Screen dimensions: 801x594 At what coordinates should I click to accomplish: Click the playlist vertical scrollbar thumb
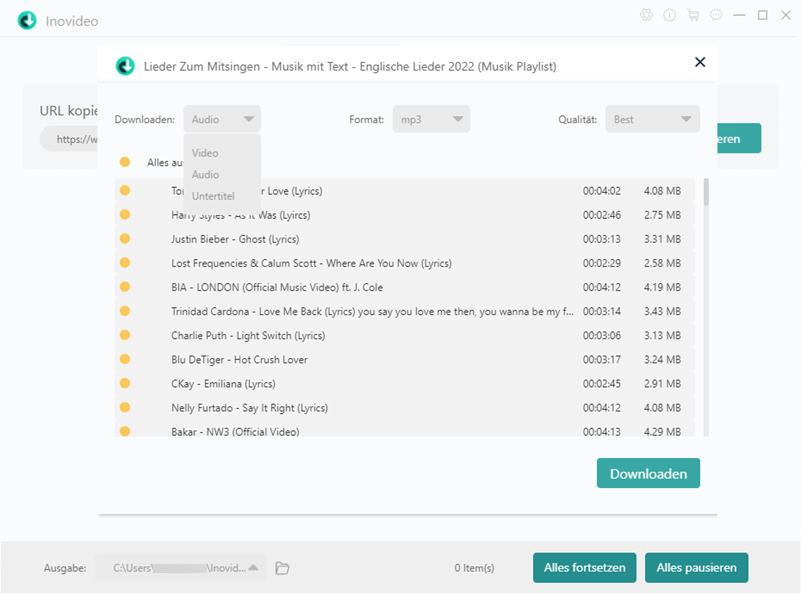706,192
